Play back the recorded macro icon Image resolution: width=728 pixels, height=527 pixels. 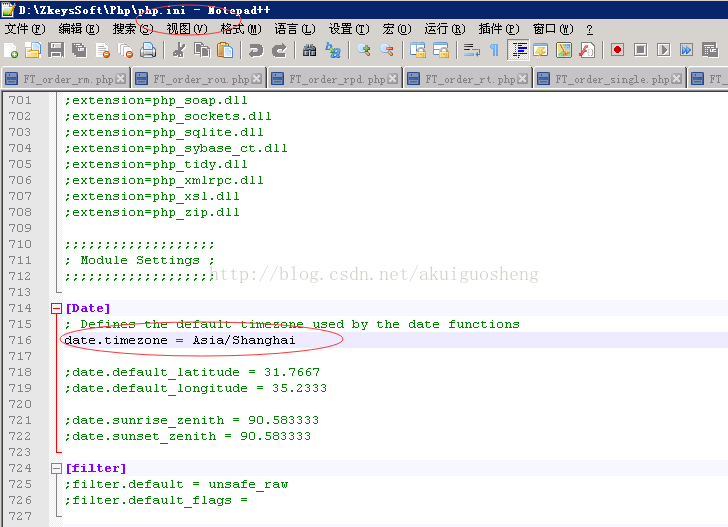click(664, 50)
